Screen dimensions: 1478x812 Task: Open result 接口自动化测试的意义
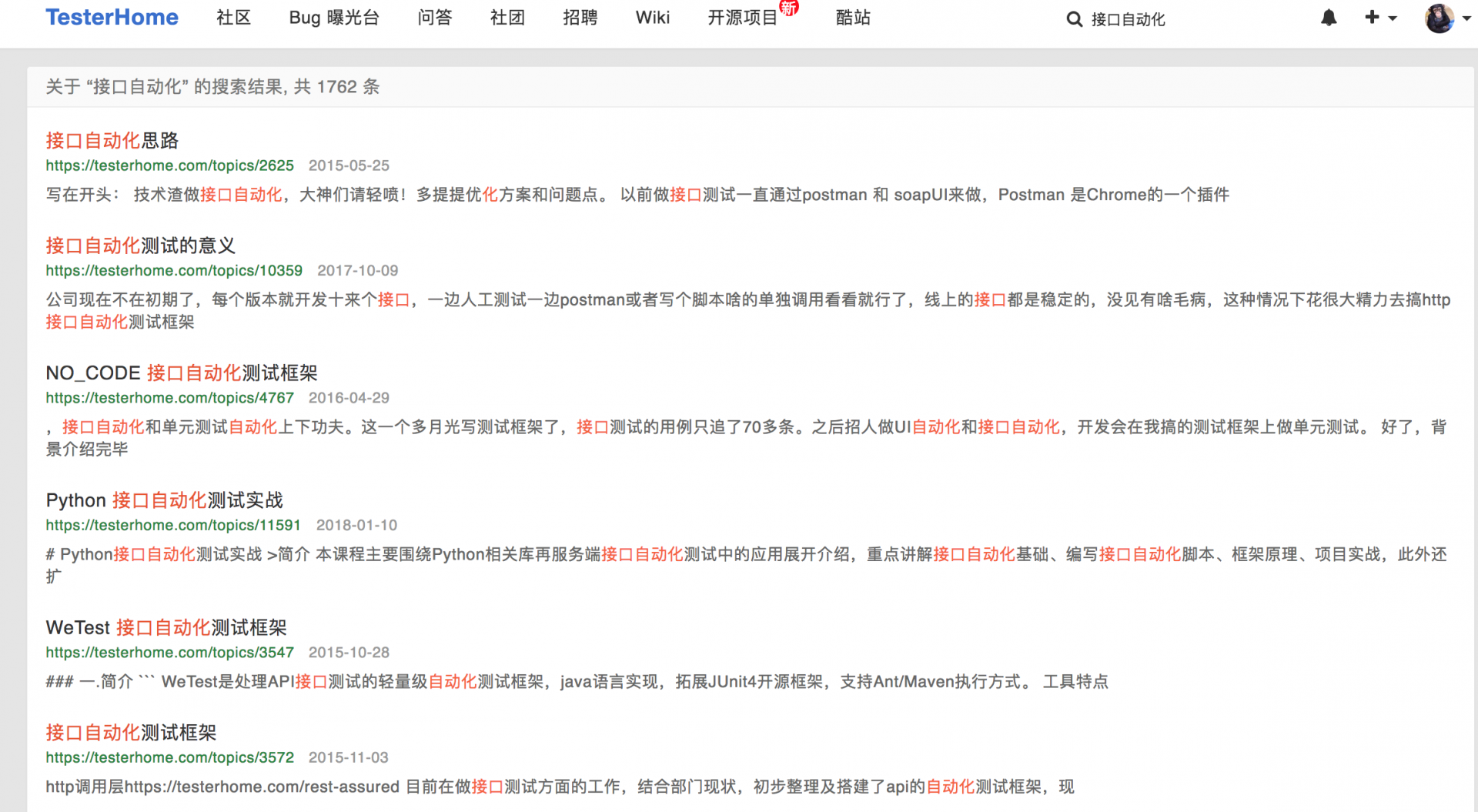141,246
